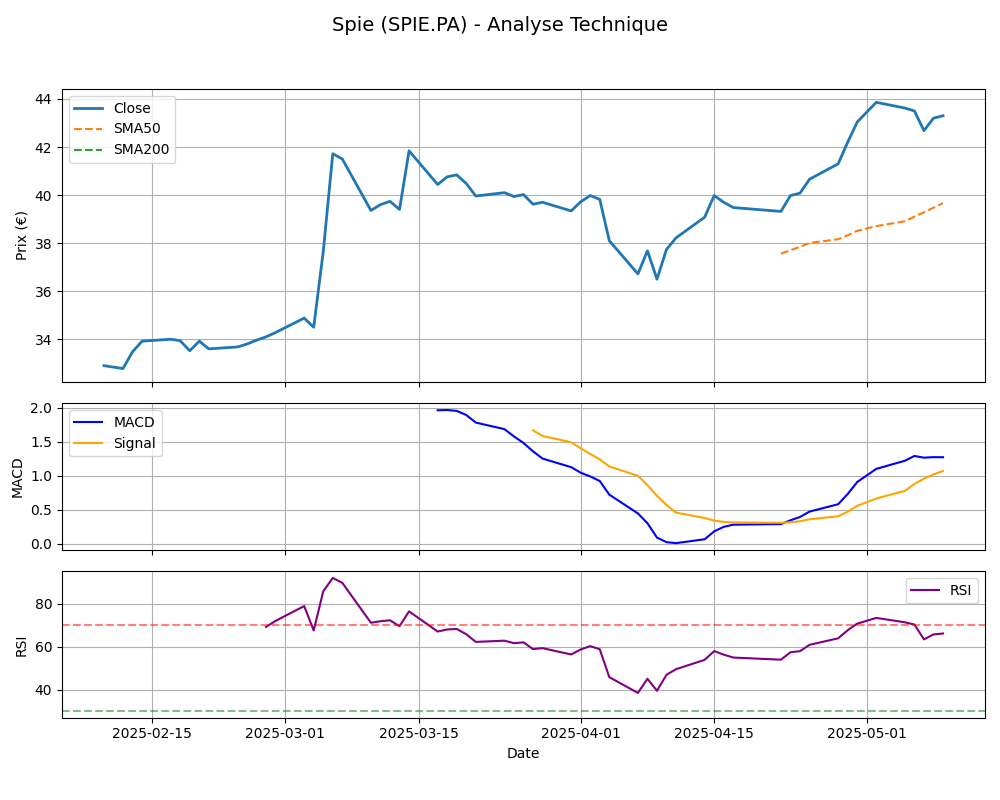Click the orange dashed SMA50 legend swatch
The width and height of the screenshot is (1000, 800).
89,129
